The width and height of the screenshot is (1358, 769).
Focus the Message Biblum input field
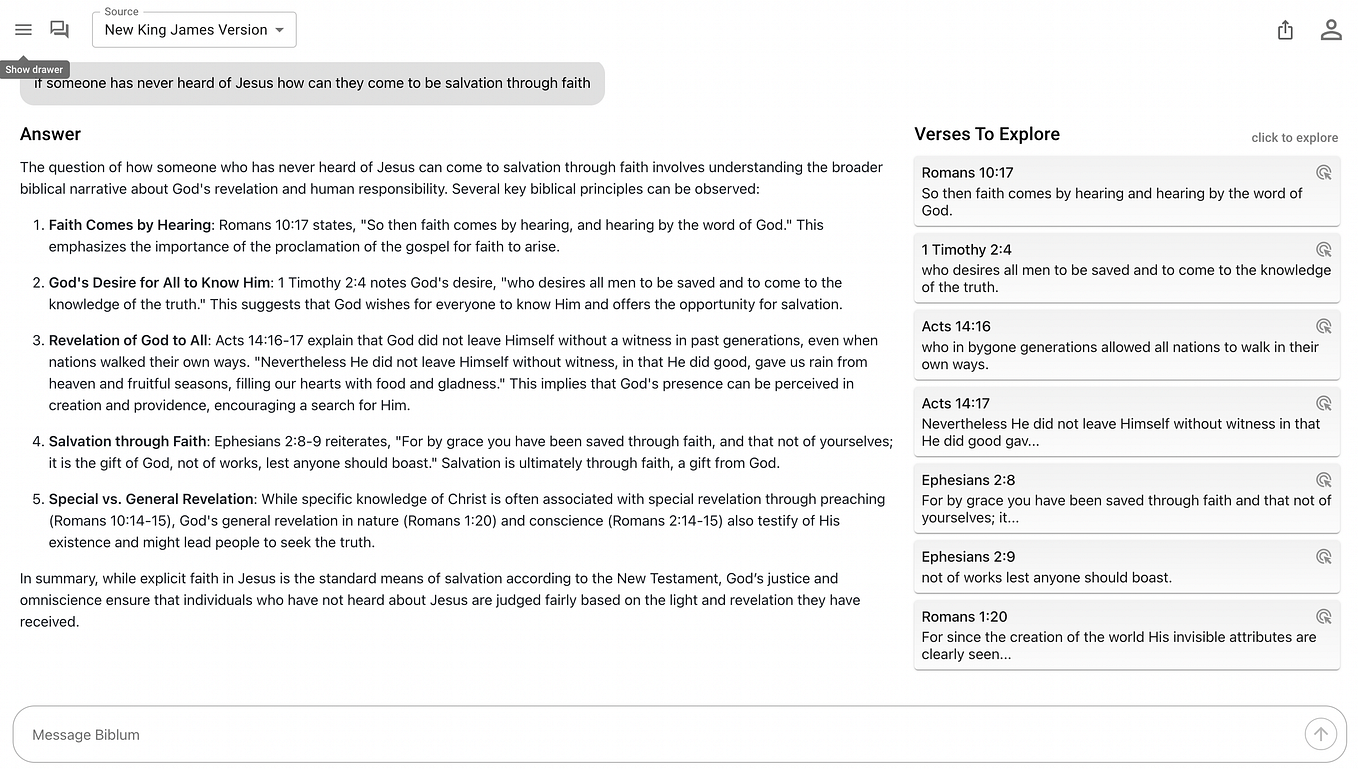click(660, 735)
